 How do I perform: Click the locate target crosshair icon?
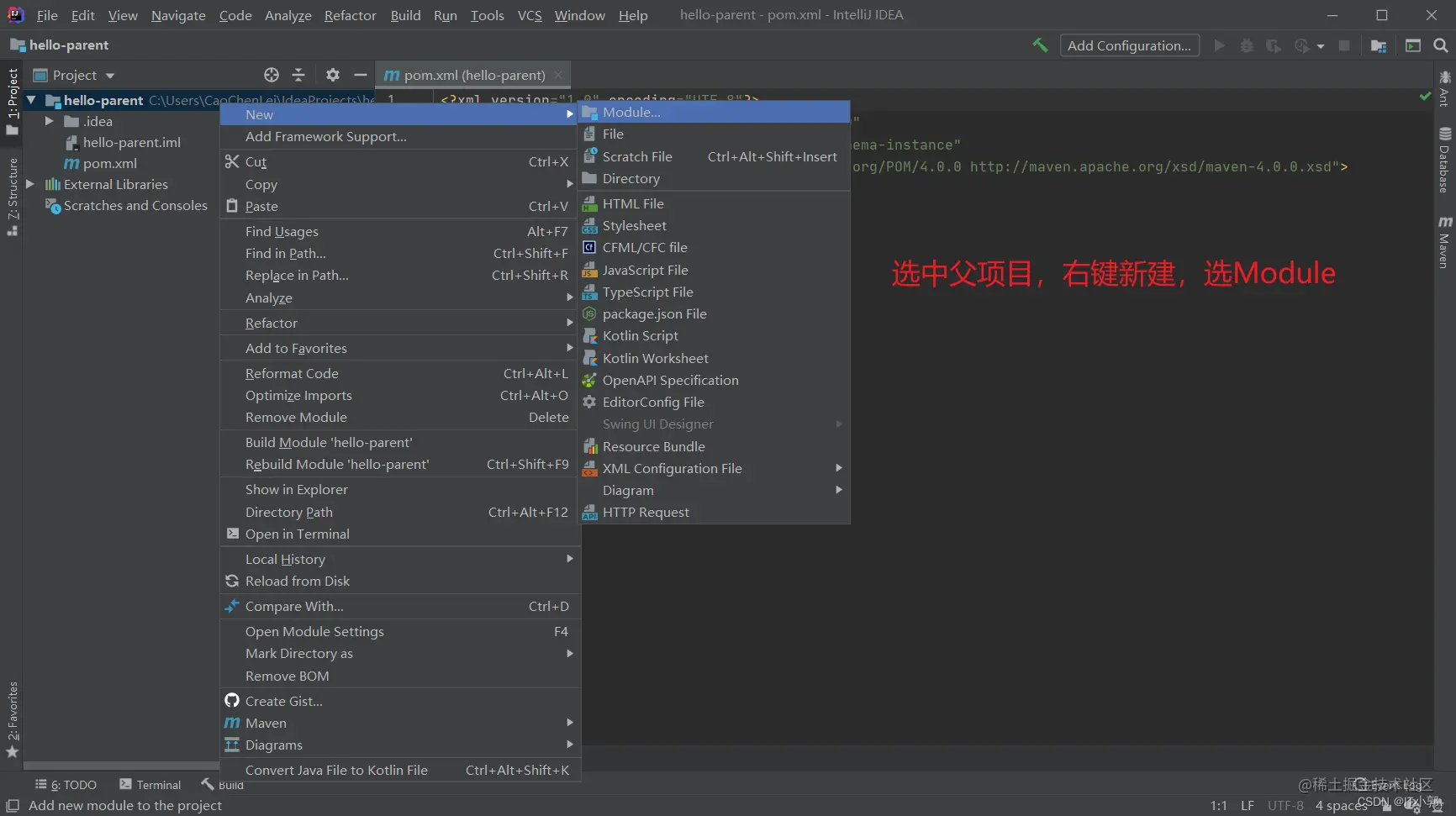pos(271,75)
